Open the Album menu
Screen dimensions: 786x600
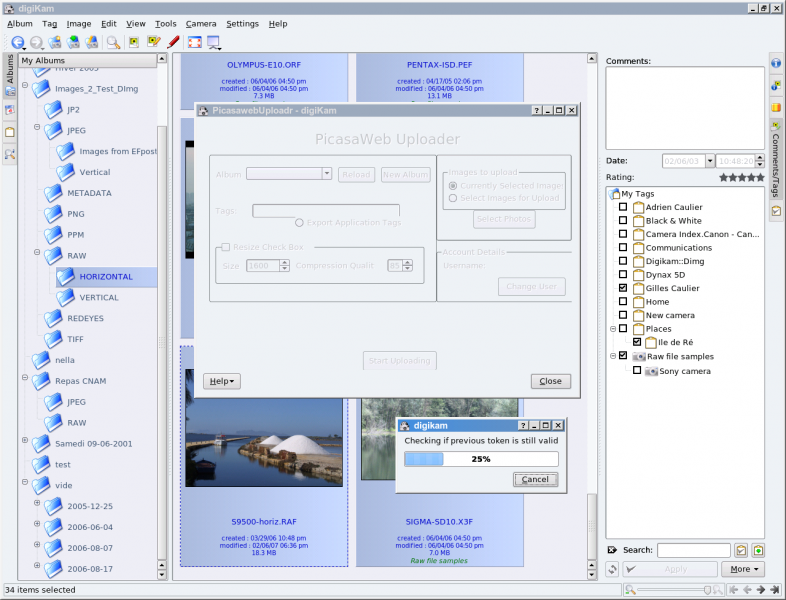pos(20,24)
